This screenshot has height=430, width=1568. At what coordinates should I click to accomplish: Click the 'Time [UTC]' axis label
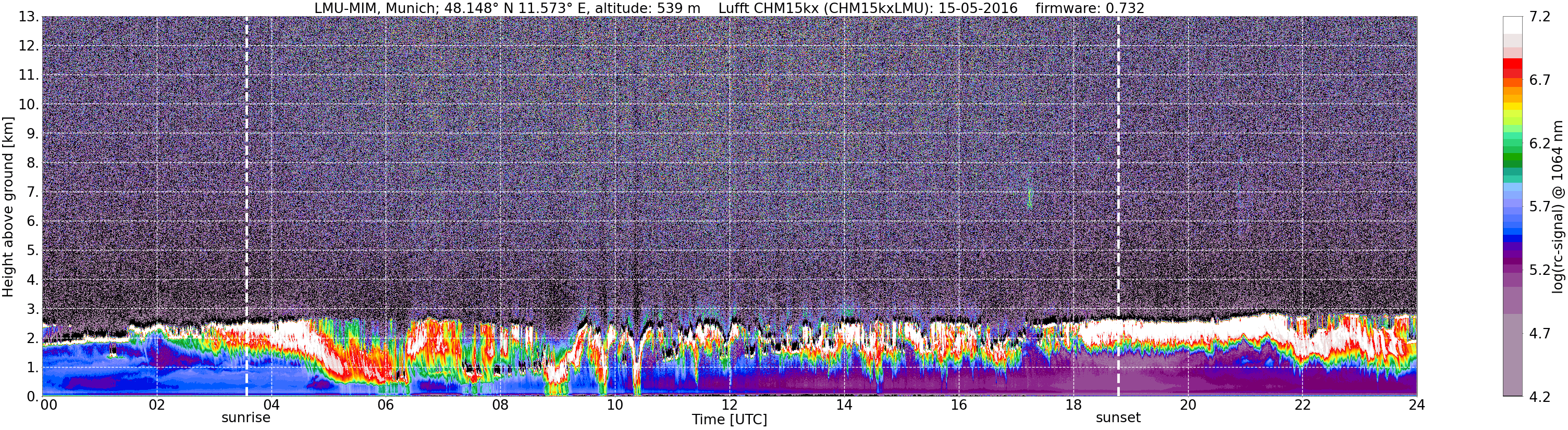[729, 420]
